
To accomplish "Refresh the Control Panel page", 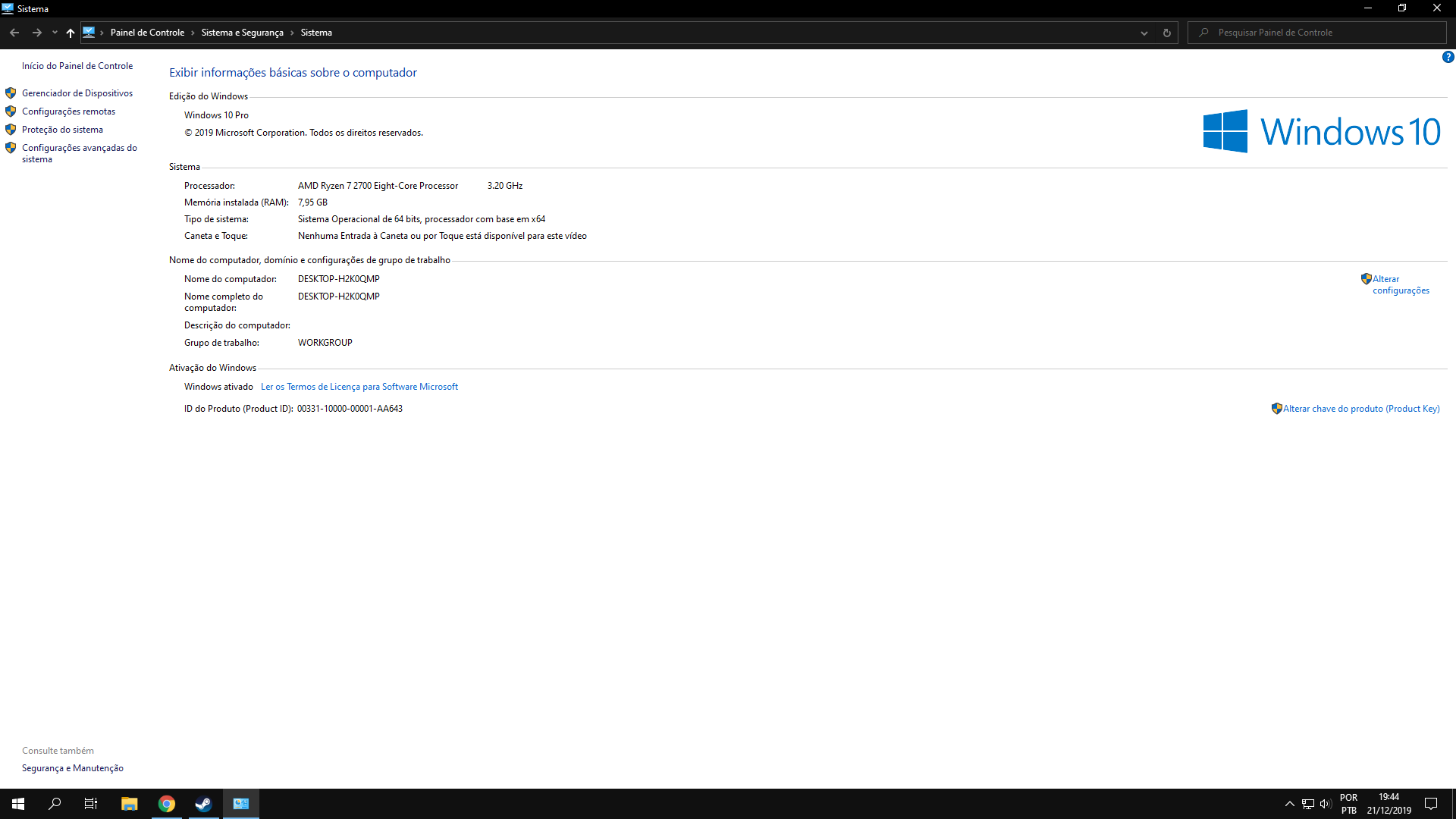I will 1167,33.
